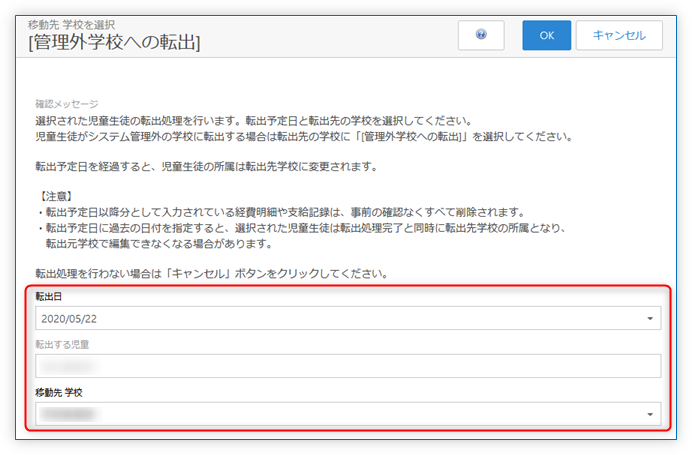Image resolution: width=692 pixels, height=455 pixels.
Task: Click the 移動先 学校を選択 subtitle
Action: coord(71,25)
